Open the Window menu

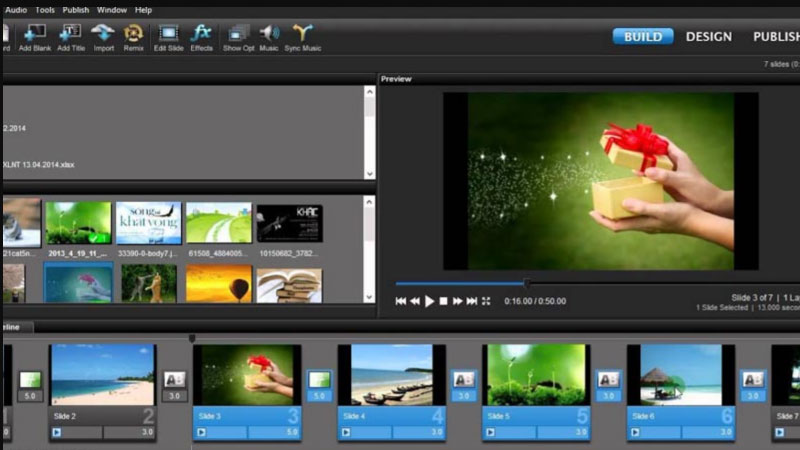tap(112, 10)
